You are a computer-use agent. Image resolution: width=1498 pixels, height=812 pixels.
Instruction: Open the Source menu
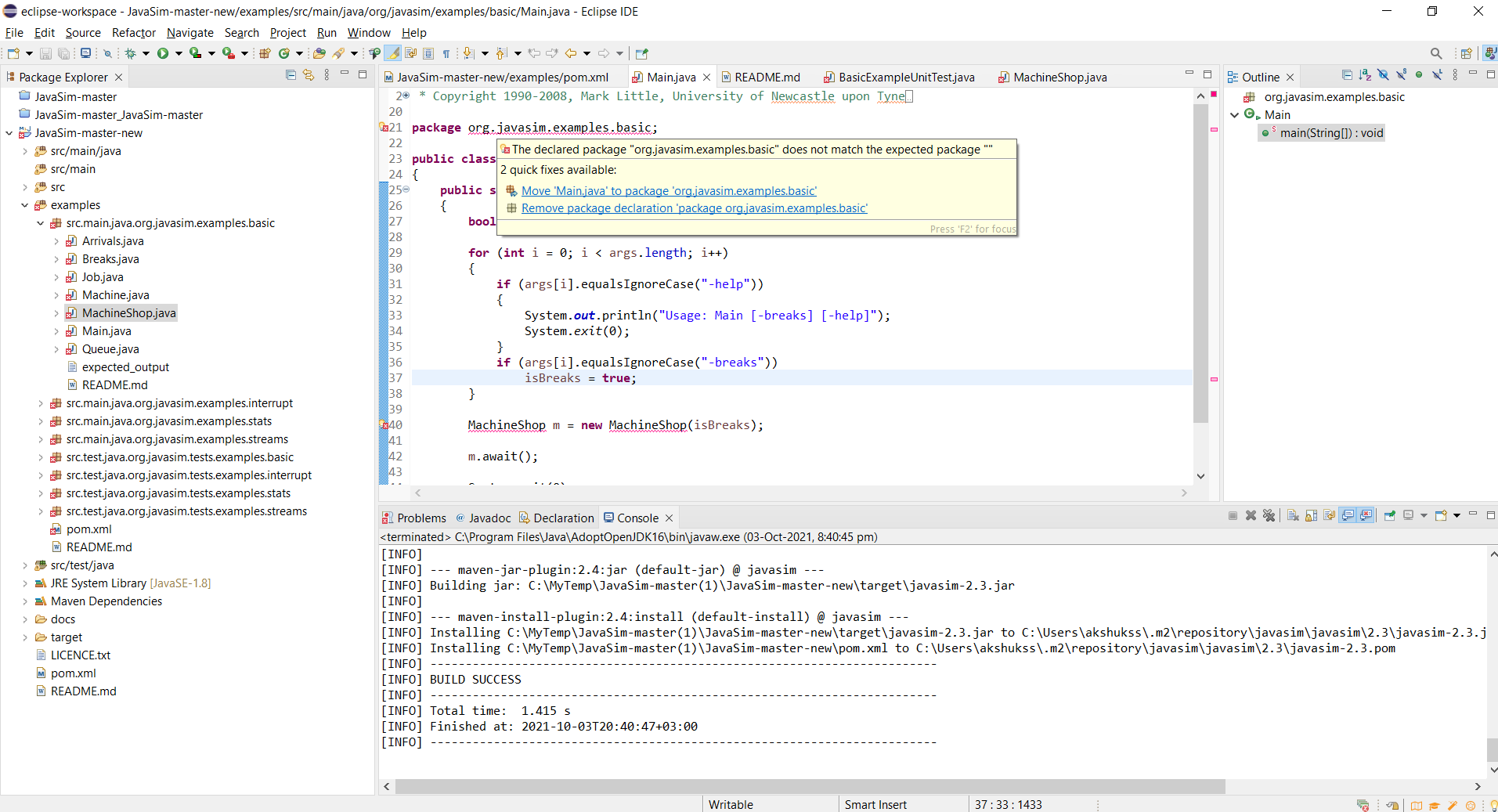tap(83, 33)
